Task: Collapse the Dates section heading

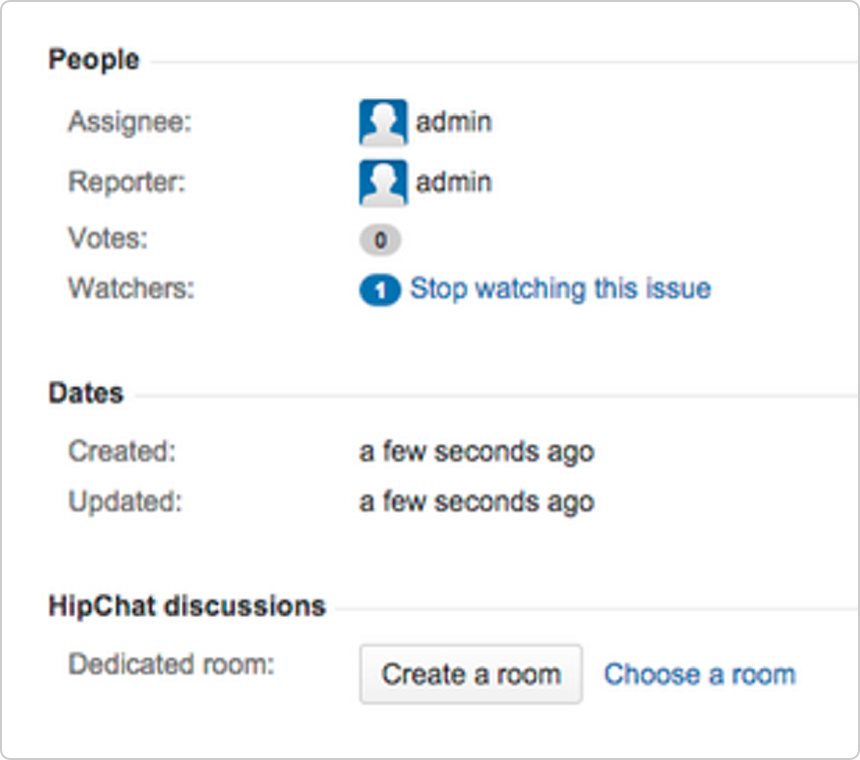Action: click(x=86, y=393)
